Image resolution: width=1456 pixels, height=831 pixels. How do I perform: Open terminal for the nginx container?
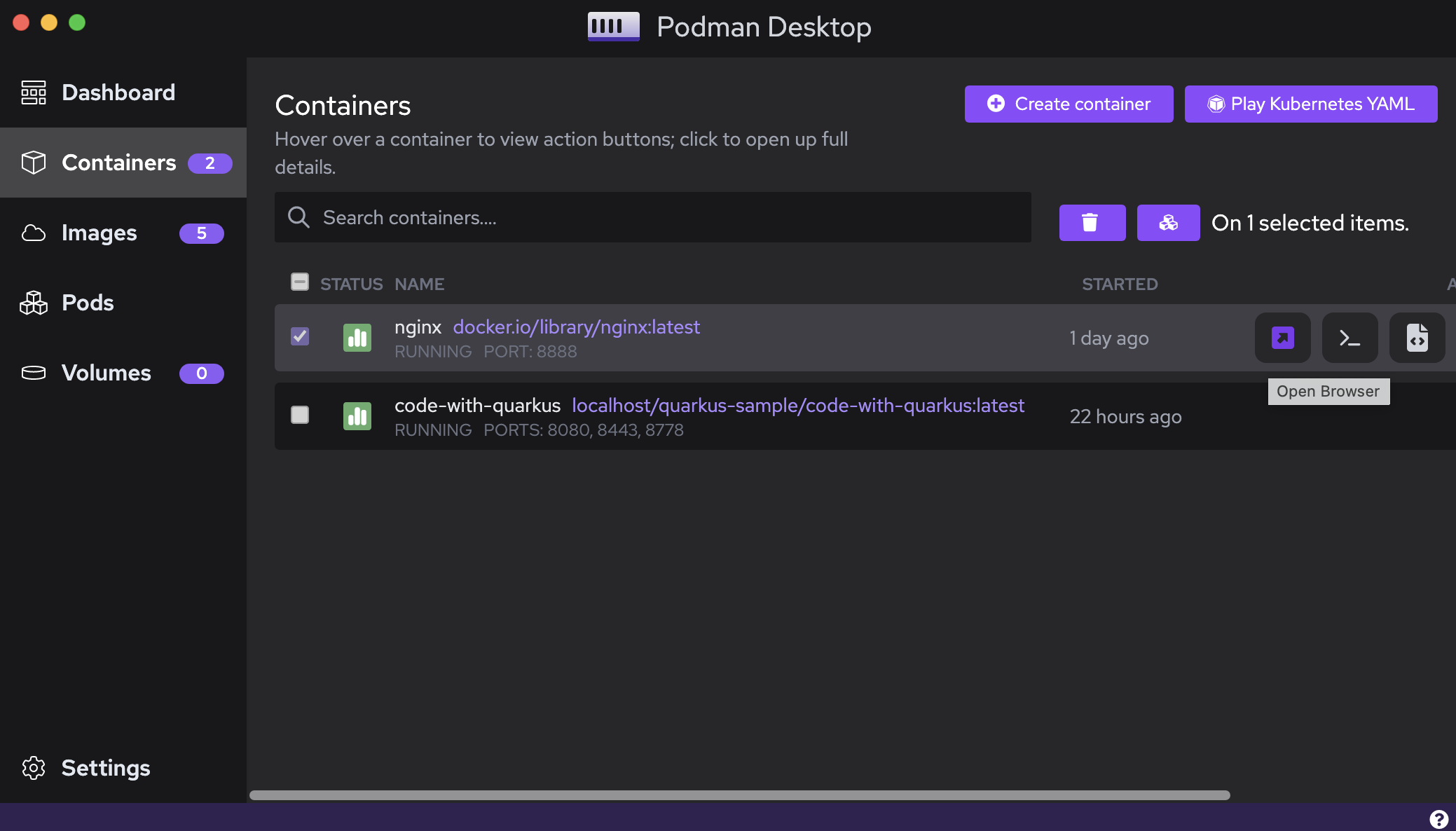point(1349,338)
